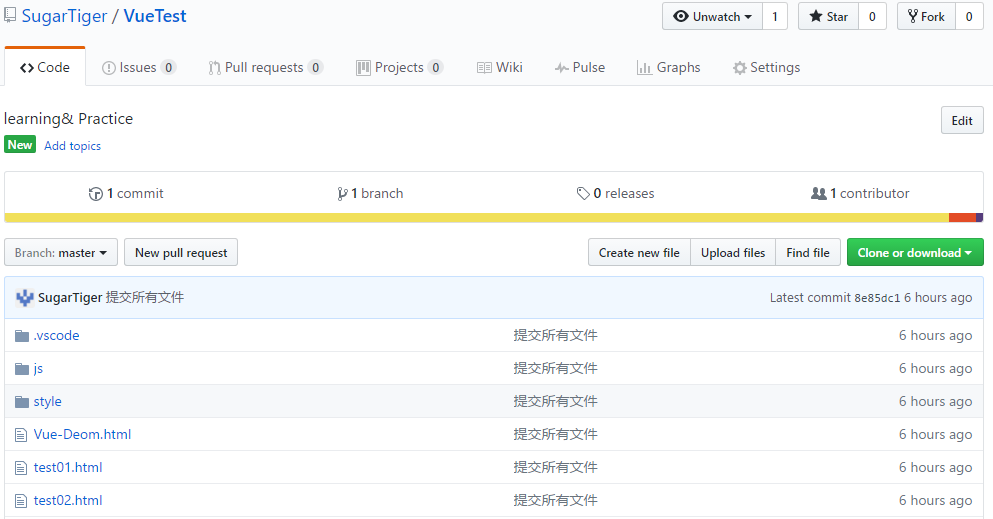Open the VueTest repository link
Screen dimensions: 993x519
coord(155,16)
